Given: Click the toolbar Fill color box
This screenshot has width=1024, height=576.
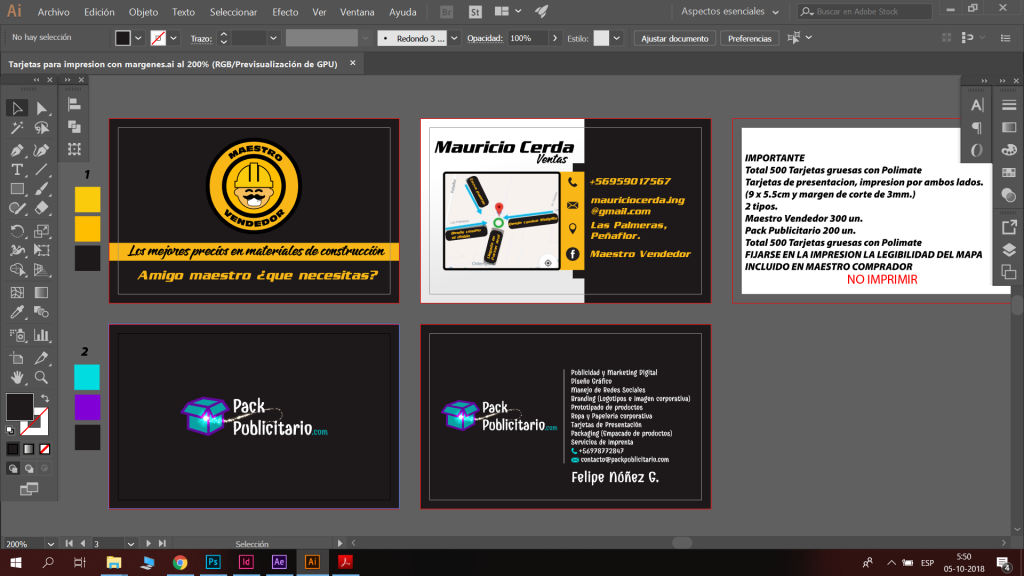Looking at the screenshot, I should tap(20, 407).
